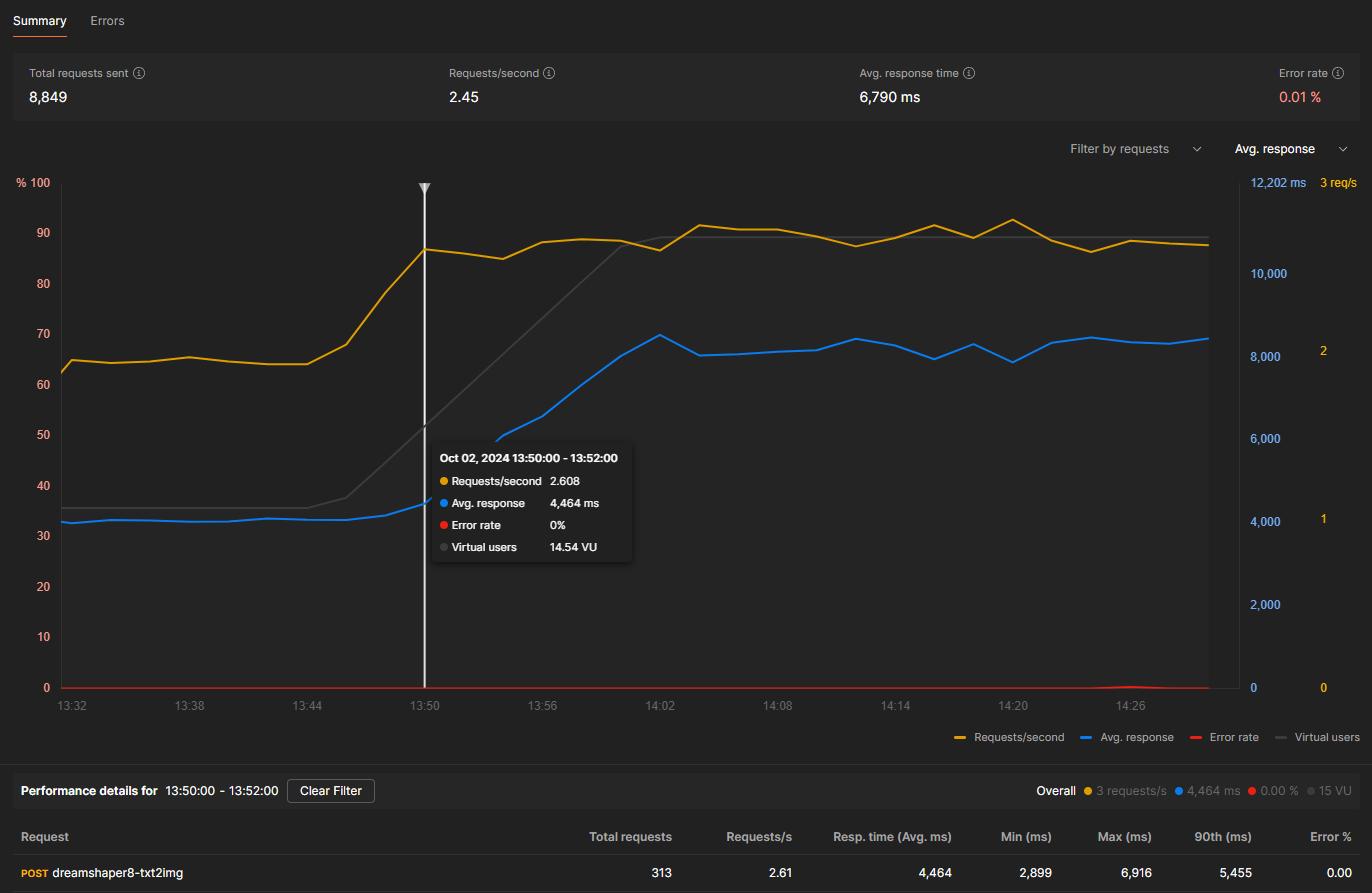Click the Total requests column header
Image resolution: width=1372 pixels, height=893 pixels.
pyautogui.click(x=630, y=837)
